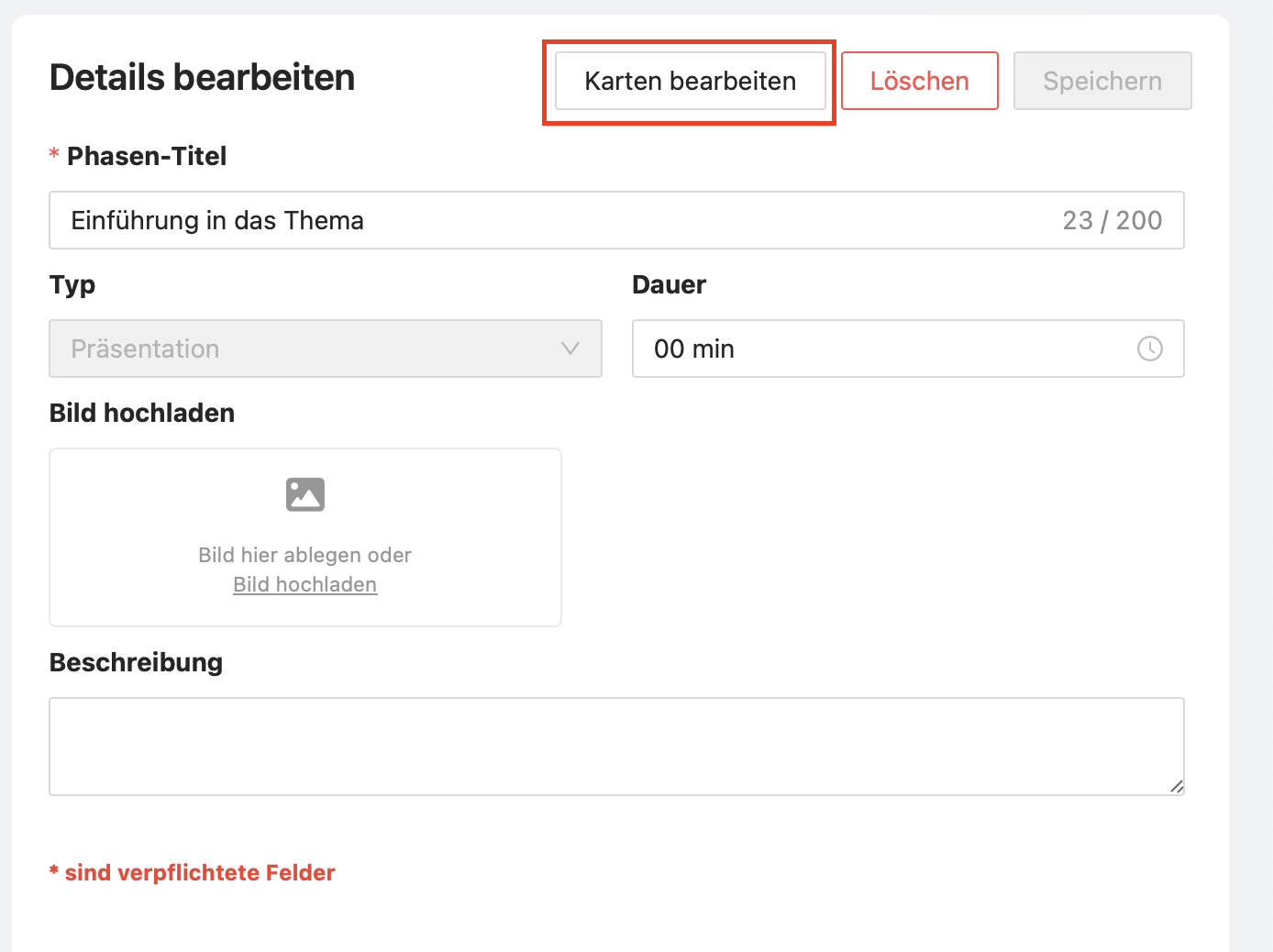Click the Details bearbeiten heading

click(202, 78)
